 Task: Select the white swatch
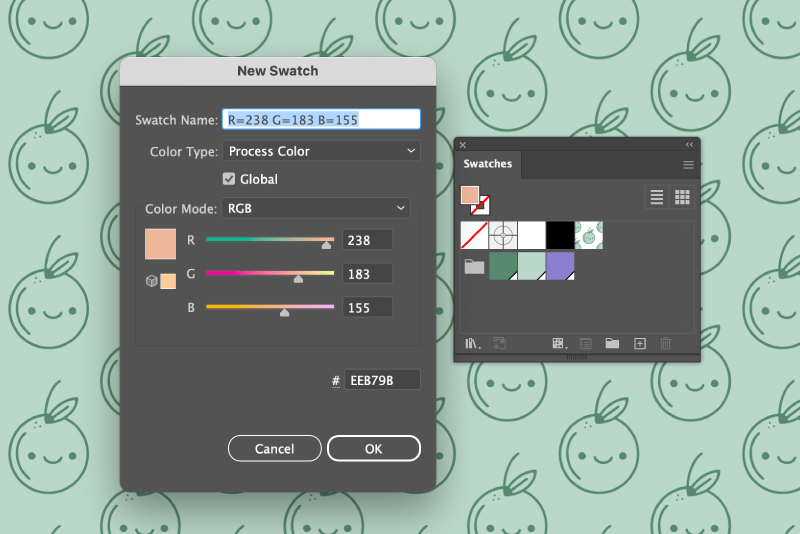[x=532, y=235]
